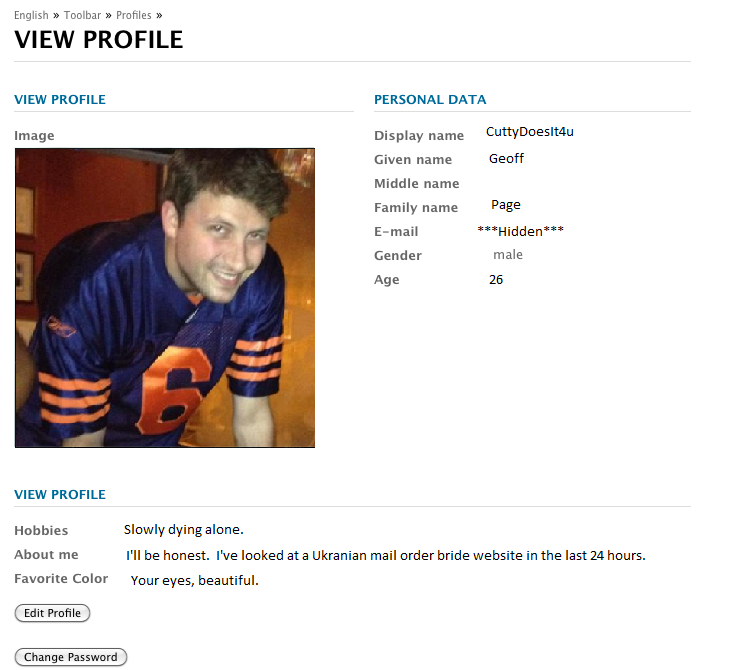Select the About me description text
The width and height of the screenshot is (731, 670).
385,555
